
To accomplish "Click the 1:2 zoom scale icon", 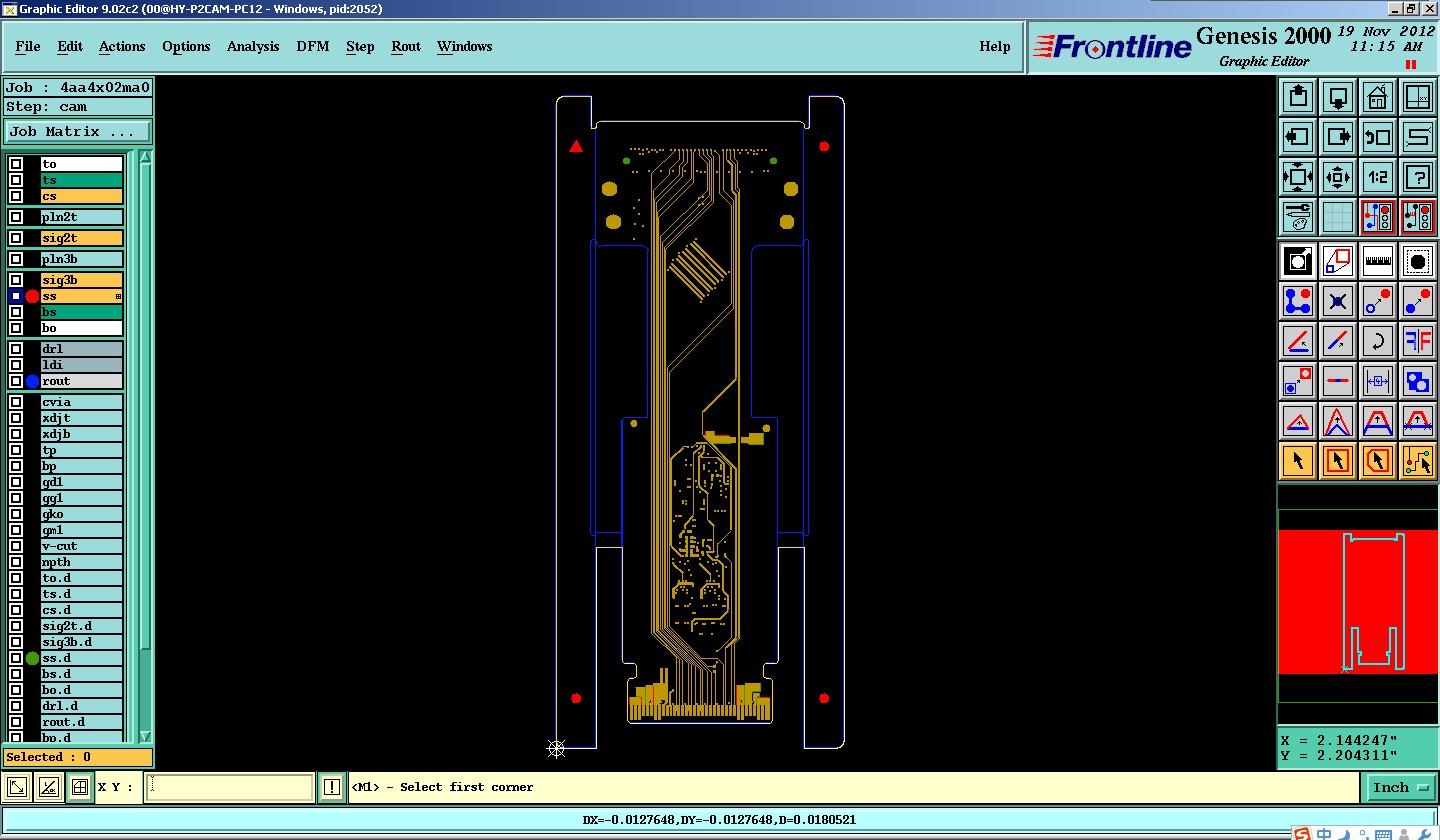I will [1378, 177].
